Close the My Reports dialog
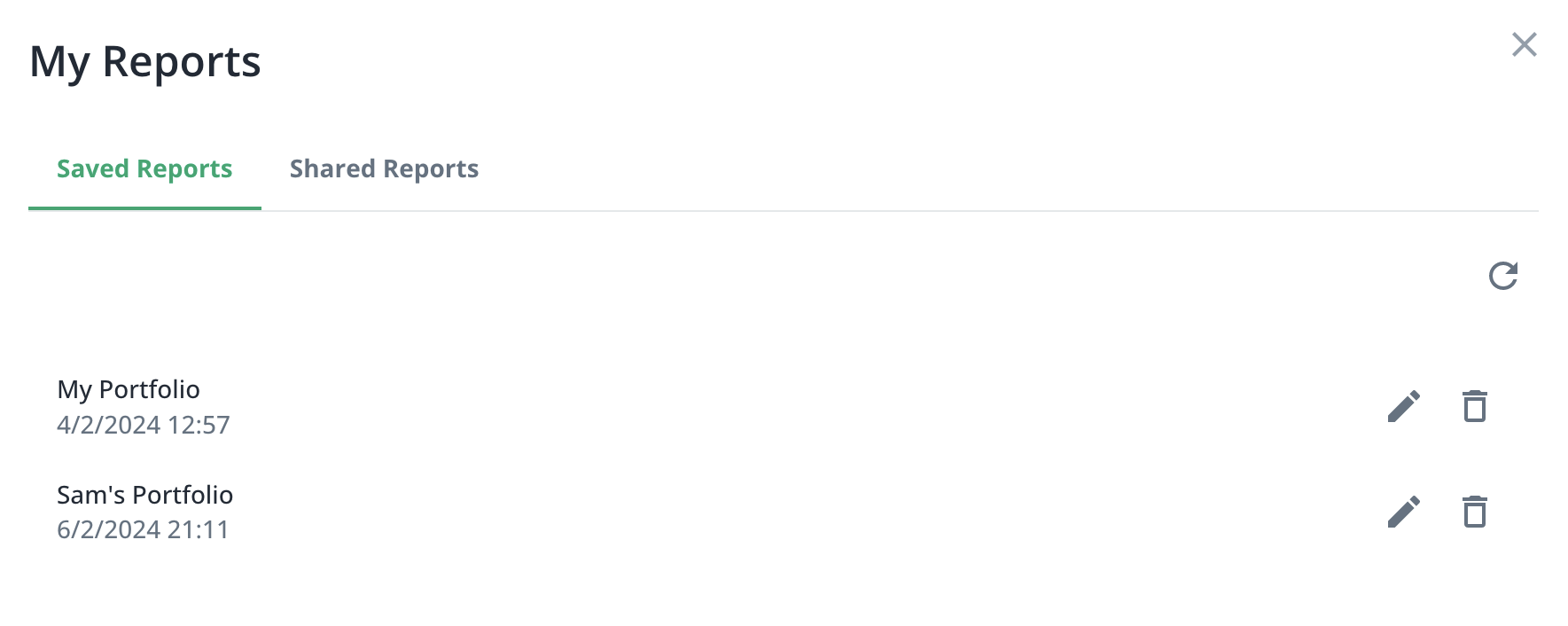The image size is (1568, 626). click(x=1525, y=44)
